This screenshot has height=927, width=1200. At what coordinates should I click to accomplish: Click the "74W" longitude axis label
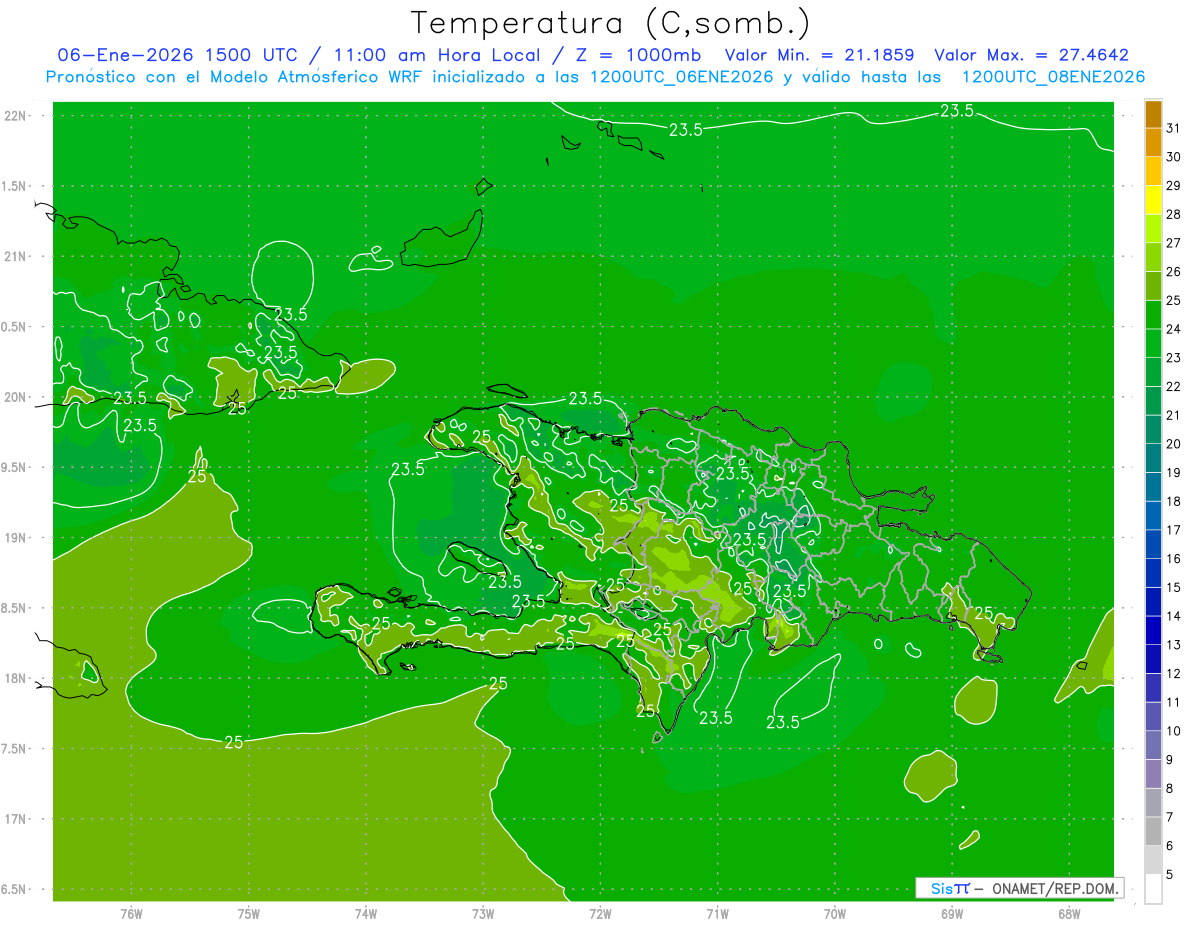365,913
